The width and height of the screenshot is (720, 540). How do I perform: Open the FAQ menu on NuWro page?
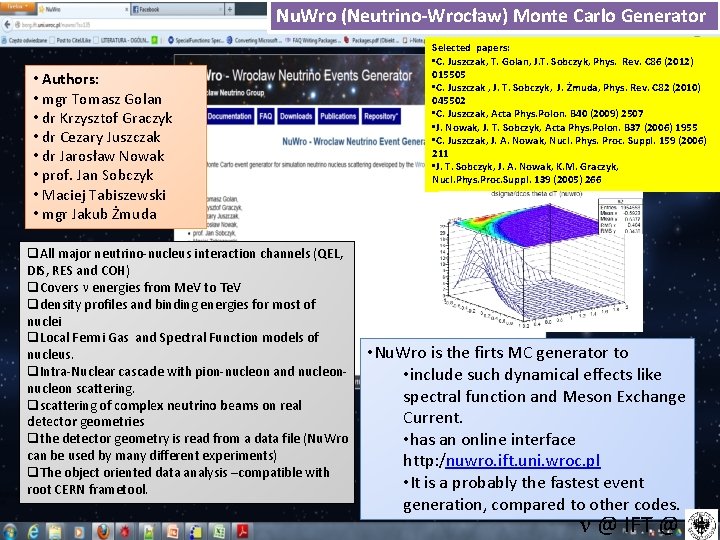pyautogui.click(x=265, y=116)
